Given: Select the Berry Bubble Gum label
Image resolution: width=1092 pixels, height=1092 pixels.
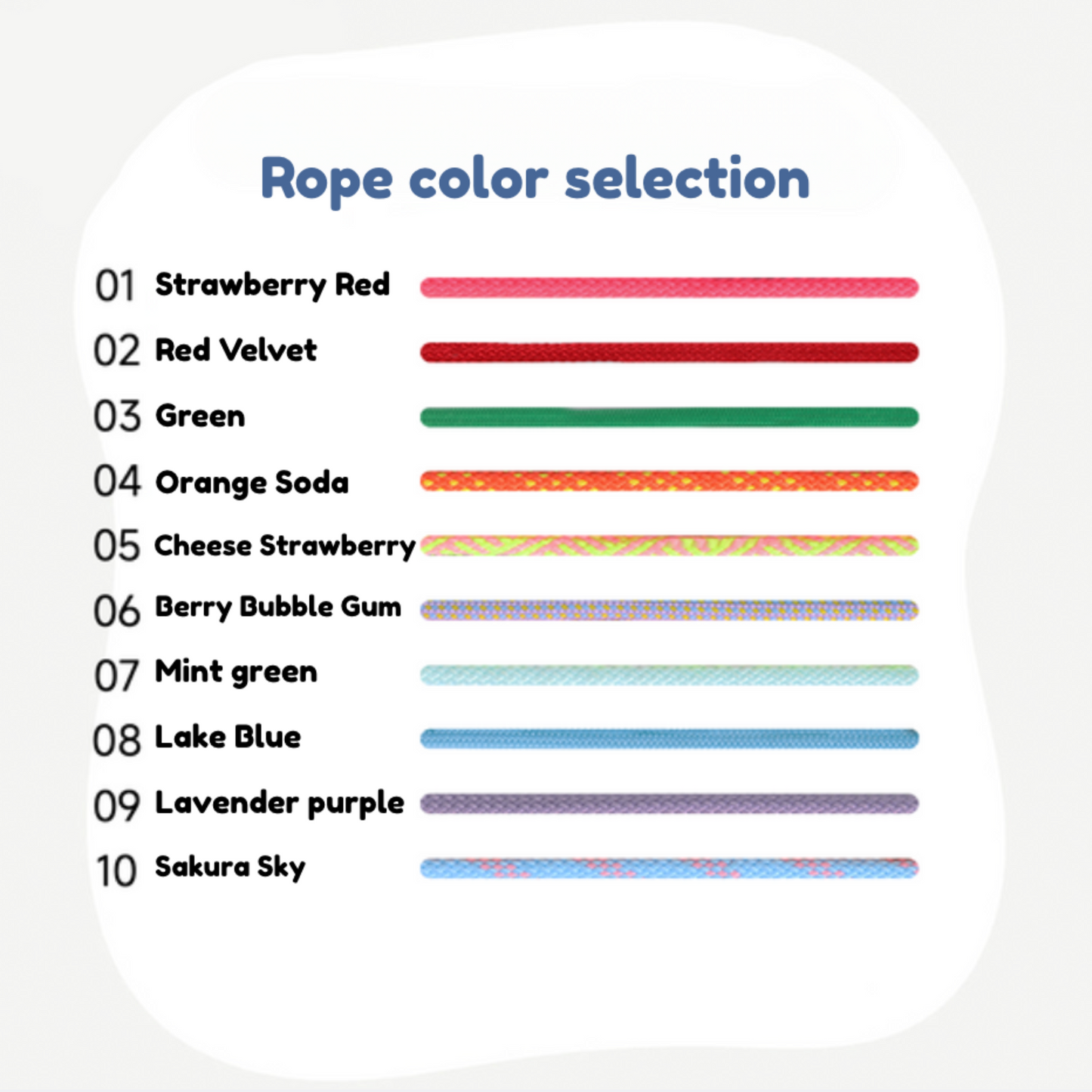Looking at the screenshot, I should click(277, 607).
